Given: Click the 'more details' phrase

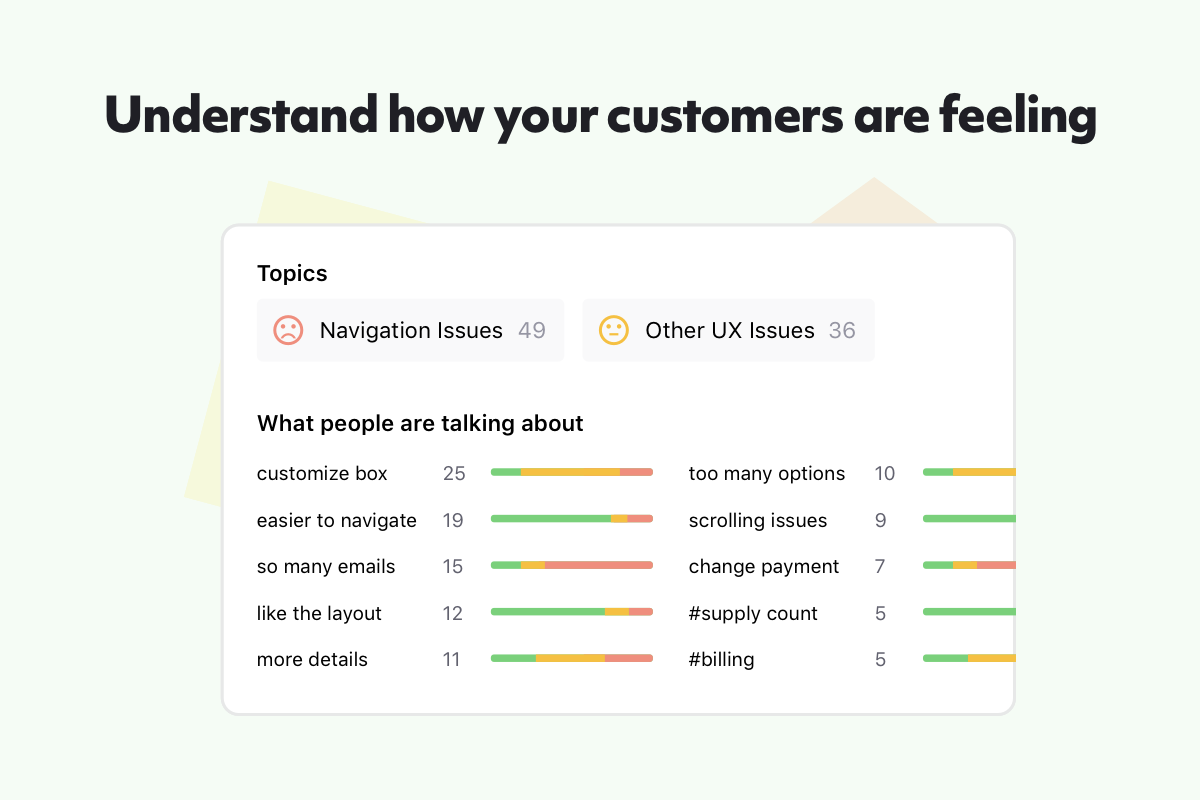Looking at the screenshot, I should pyautogui.click(x=312, y=659).
